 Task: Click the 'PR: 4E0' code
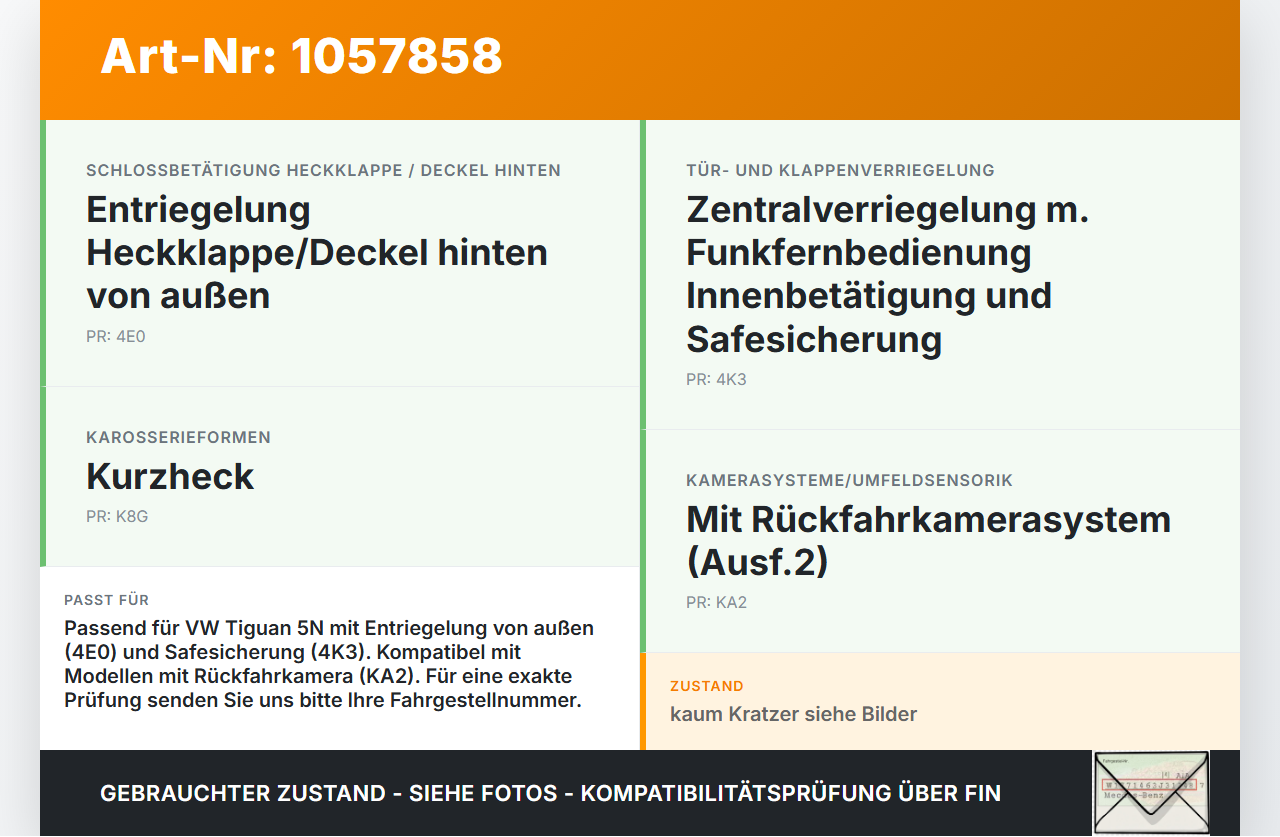(x=116, y=337)
